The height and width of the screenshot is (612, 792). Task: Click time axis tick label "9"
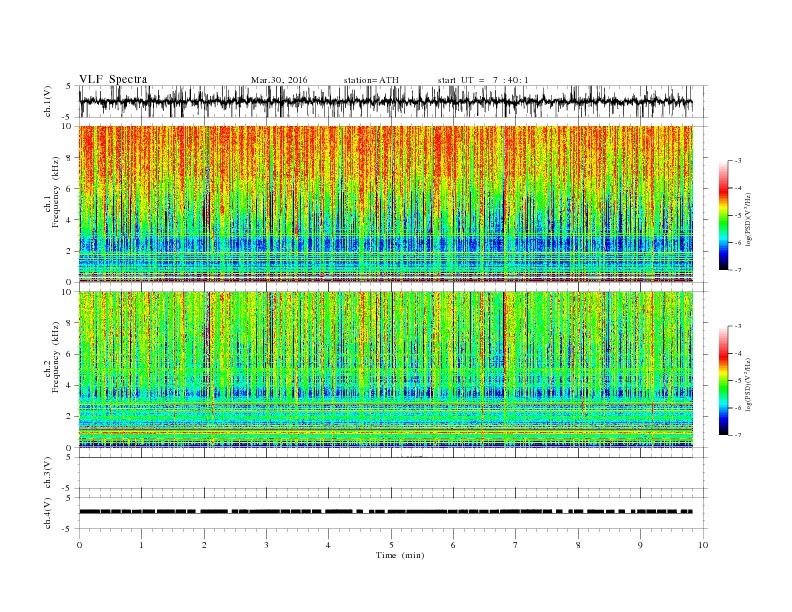640,545
